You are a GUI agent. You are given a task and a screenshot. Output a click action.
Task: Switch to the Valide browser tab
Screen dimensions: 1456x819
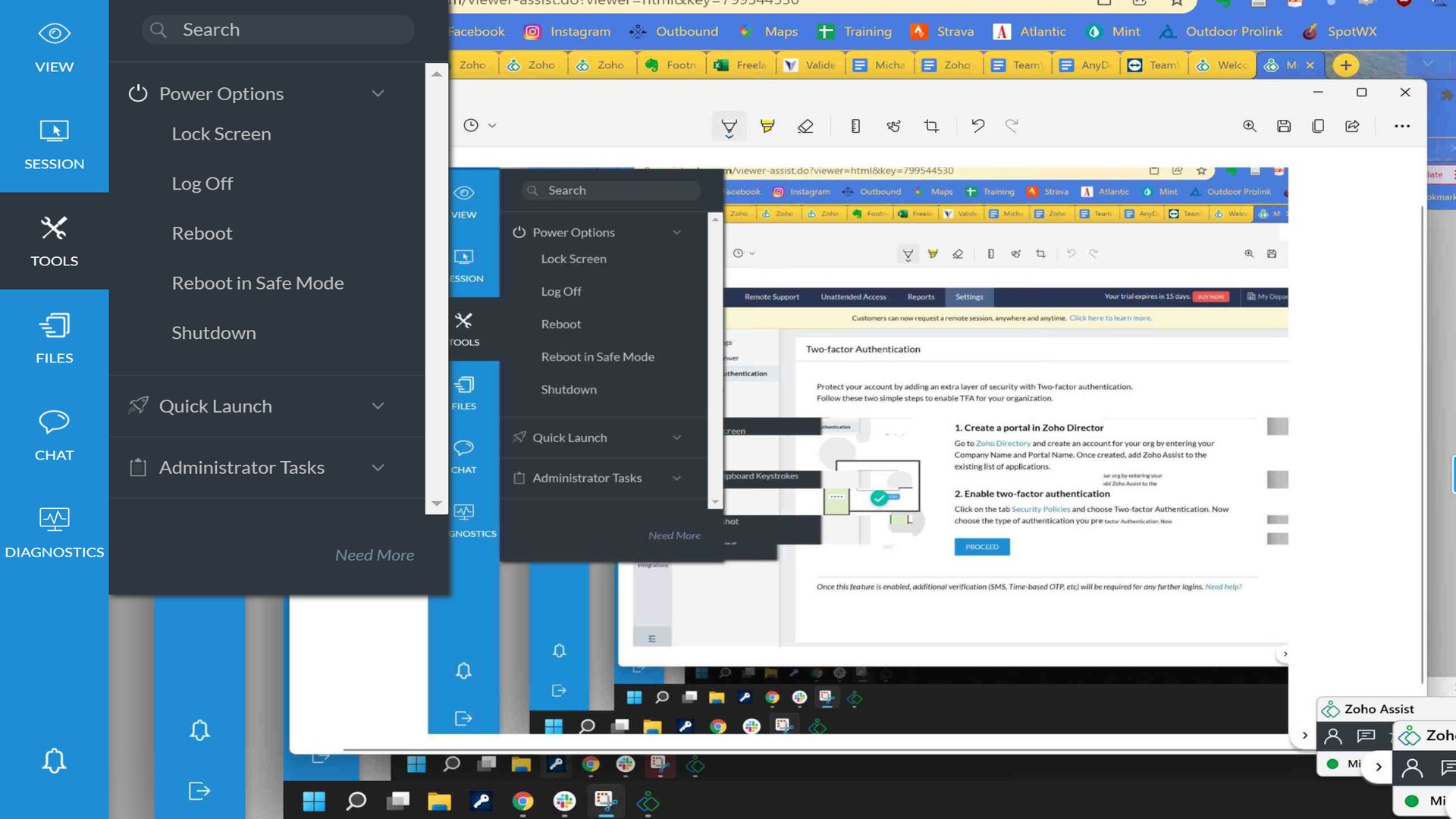coord(810,65)
